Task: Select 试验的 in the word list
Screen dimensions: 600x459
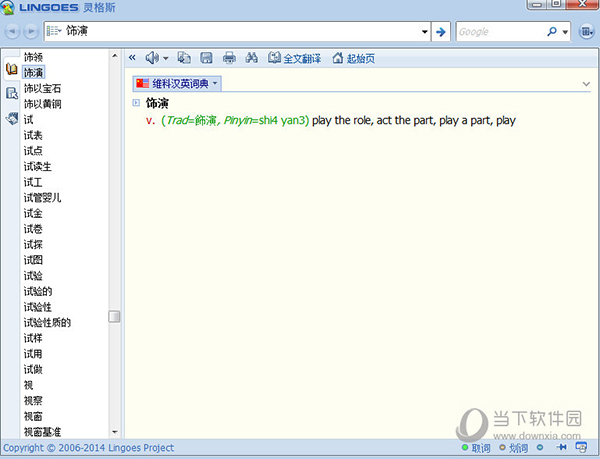Action: coord(38,291)
